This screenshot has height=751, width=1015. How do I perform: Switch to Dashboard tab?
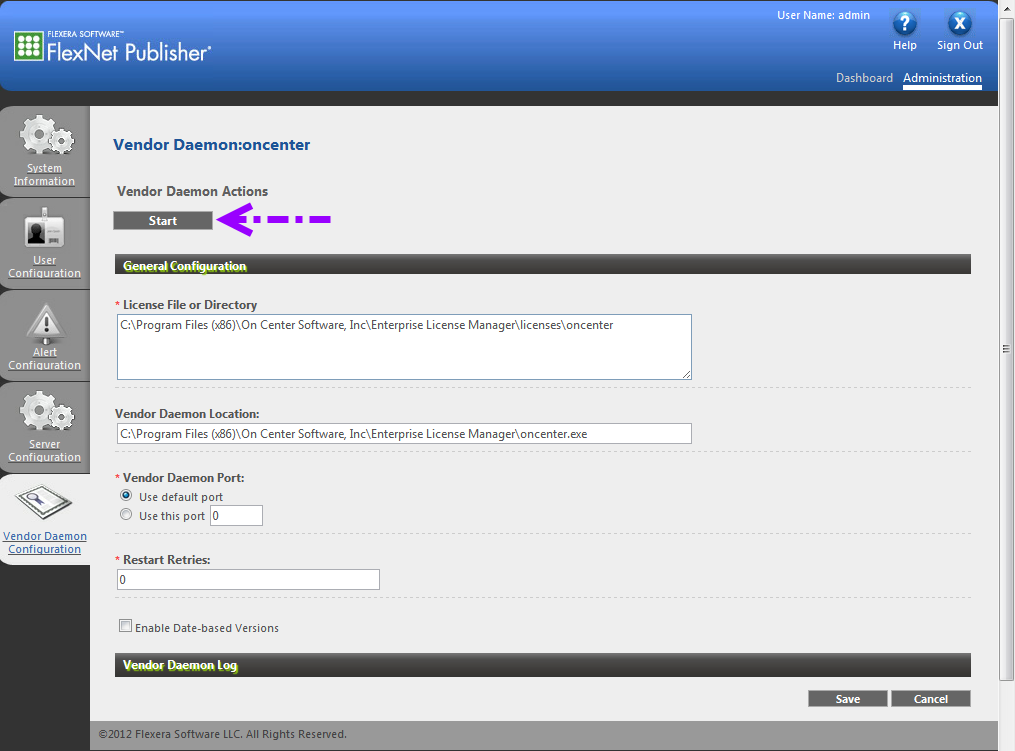(864, 78)
